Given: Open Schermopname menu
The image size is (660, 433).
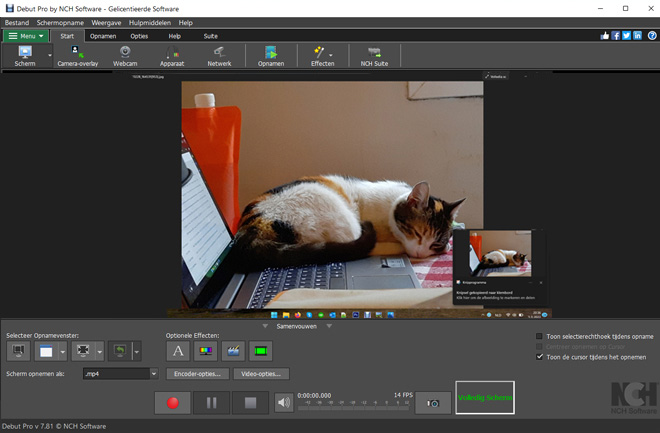Looking at the screenshot, I should click(60, 23).
